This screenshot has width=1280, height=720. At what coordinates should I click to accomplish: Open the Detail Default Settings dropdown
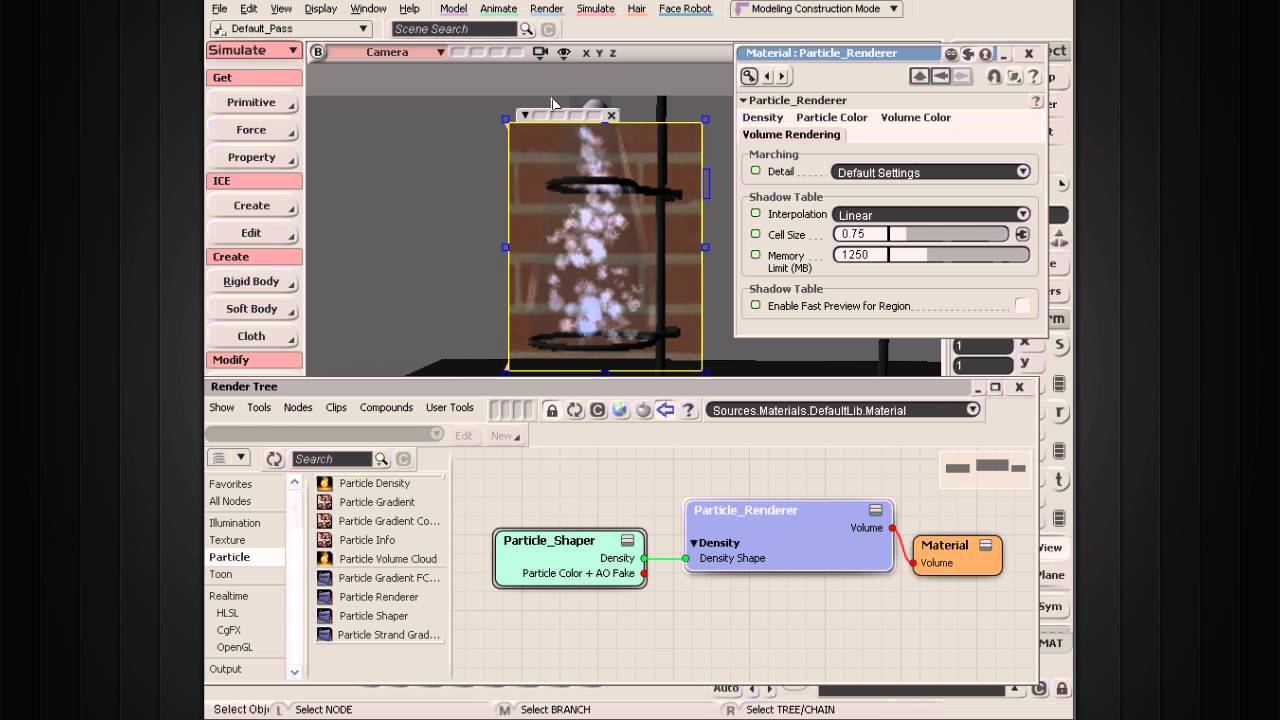930,172
